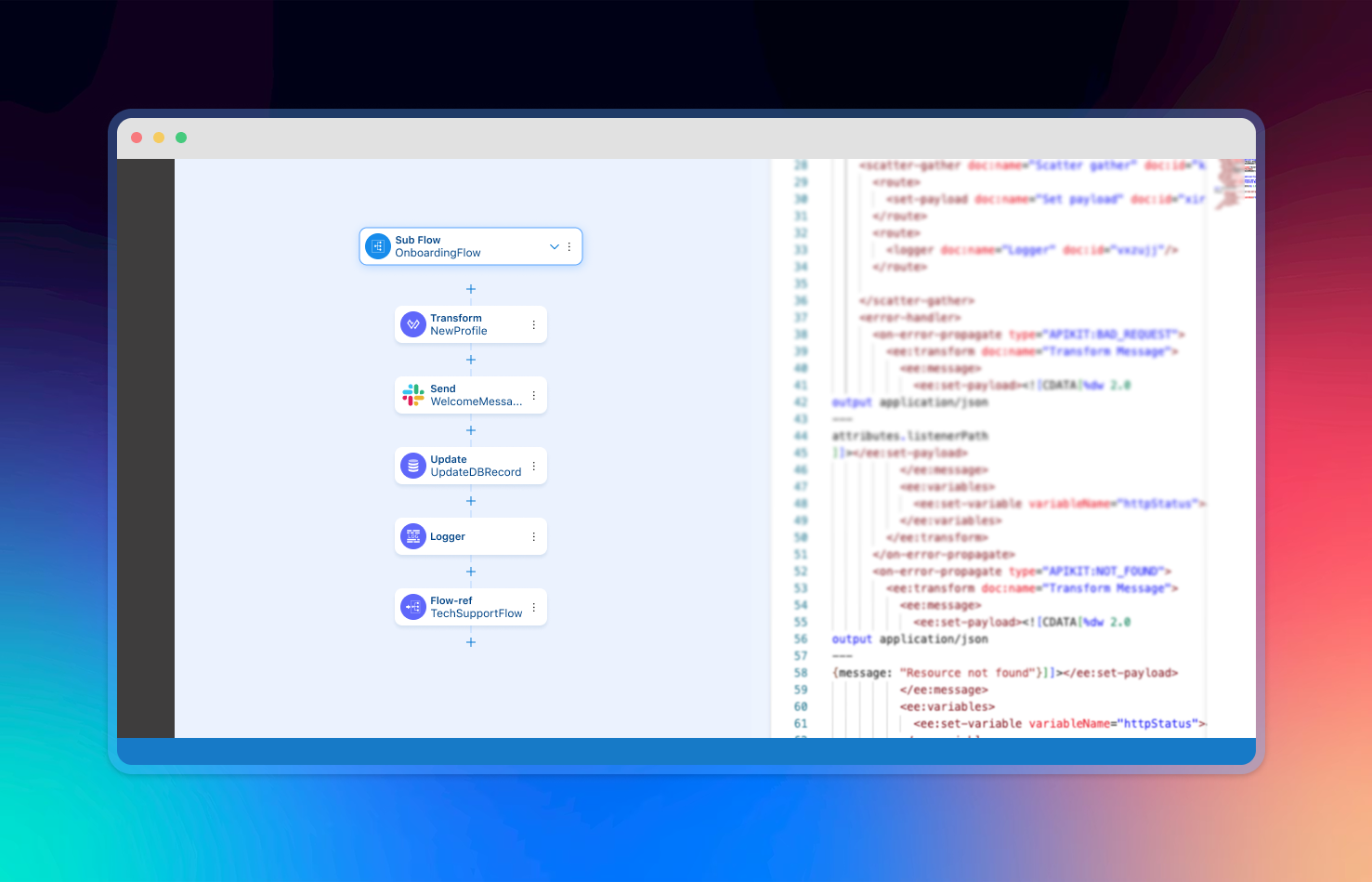Click the plus below Flow-ref TechSupportFlow

pos(471,641)
